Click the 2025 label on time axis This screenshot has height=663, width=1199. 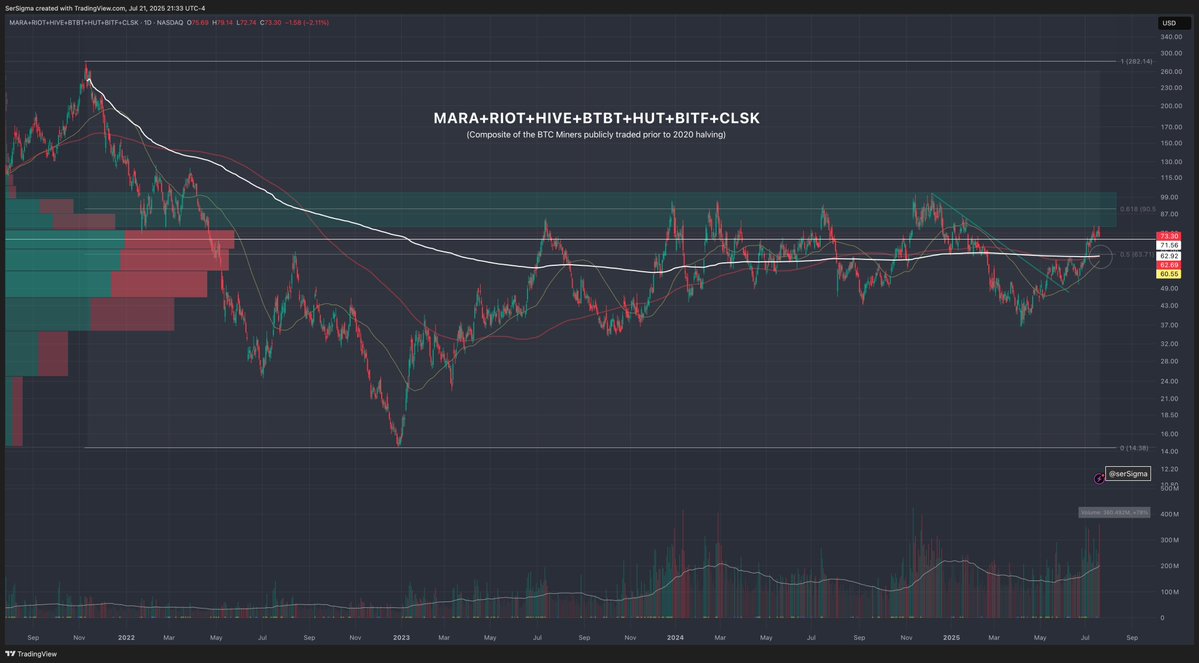pyautogui.click(x=951, y=637)
